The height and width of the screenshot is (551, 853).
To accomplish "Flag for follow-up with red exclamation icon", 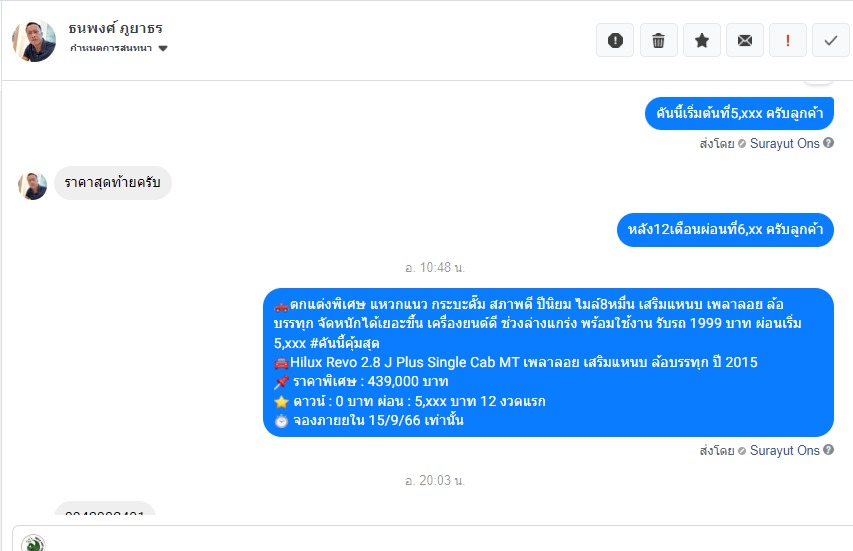I will (x=788, y=40).
